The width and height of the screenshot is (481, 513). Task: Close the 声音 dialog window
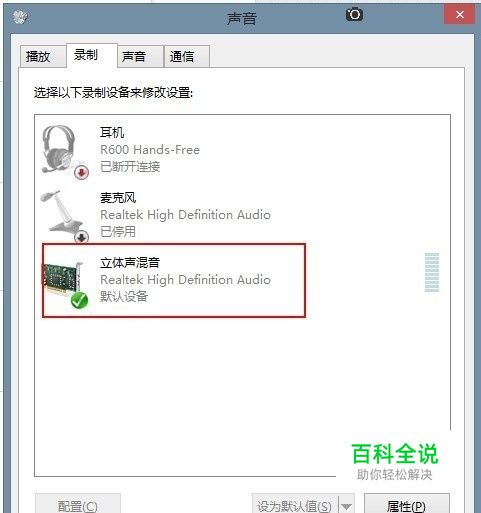click(x=460, y=15)
